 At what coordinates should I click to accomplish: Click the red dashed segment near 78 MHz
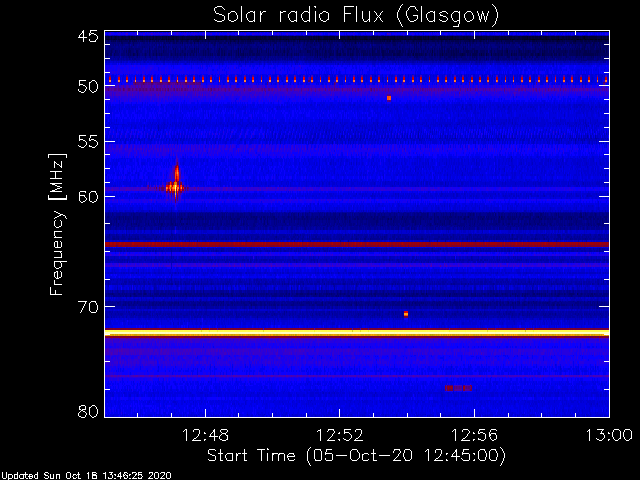point(458,388)
